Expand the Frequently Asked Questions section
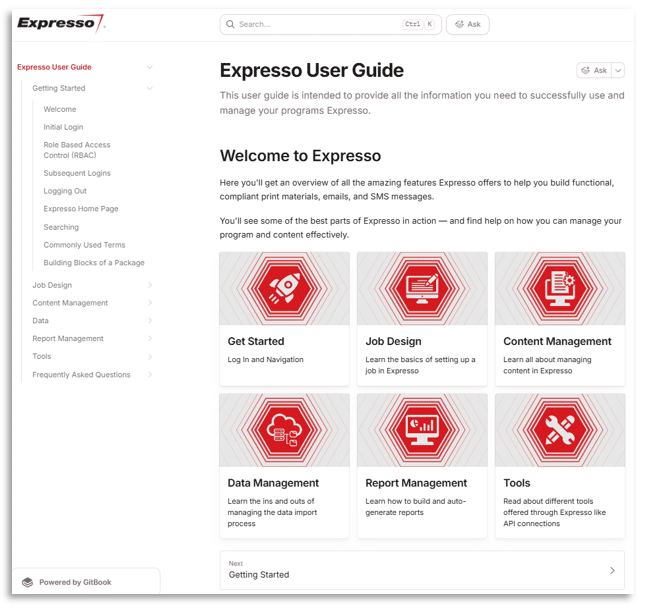Viewport: 645px width, 612px height. 150,375
